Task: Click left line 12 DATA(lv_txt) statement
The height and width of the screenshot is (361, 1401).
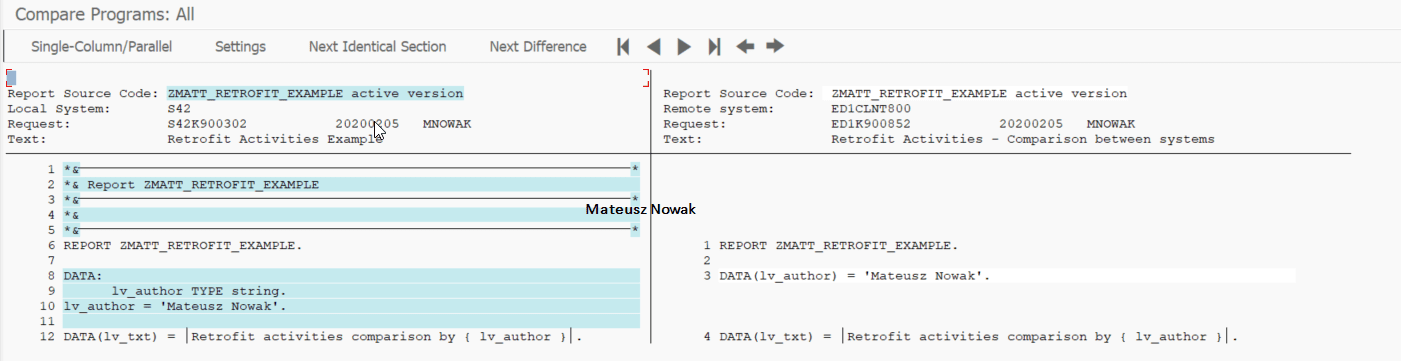Action: tap(323, 337)
